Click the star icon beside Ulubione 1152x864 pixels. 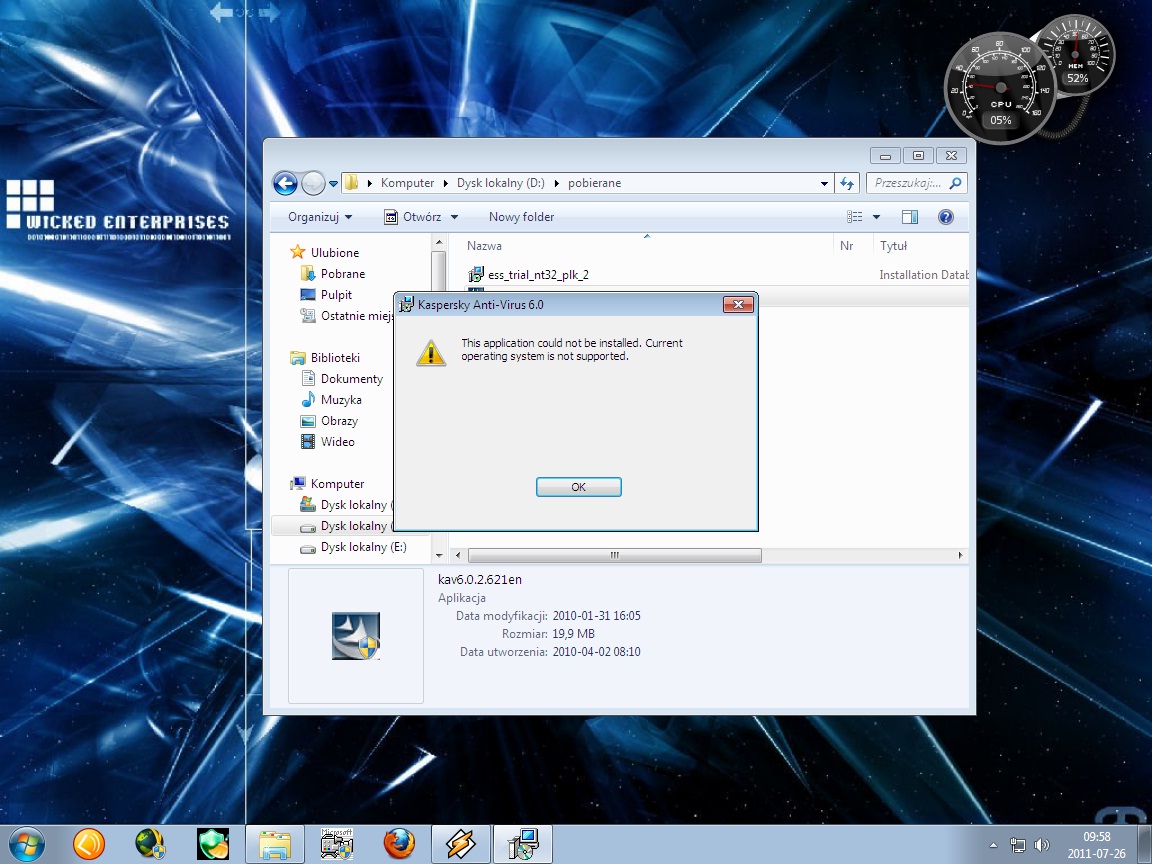pyautogui.click(x=298, y=252)
